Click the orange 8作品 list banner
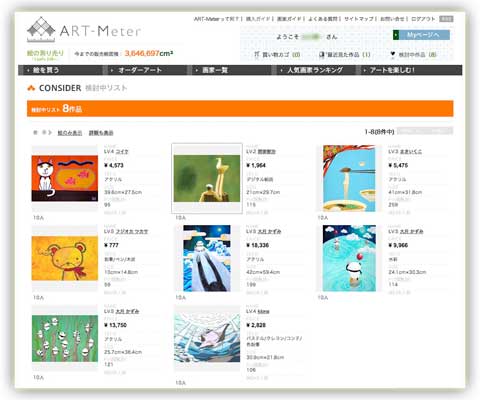 [240, 109]
